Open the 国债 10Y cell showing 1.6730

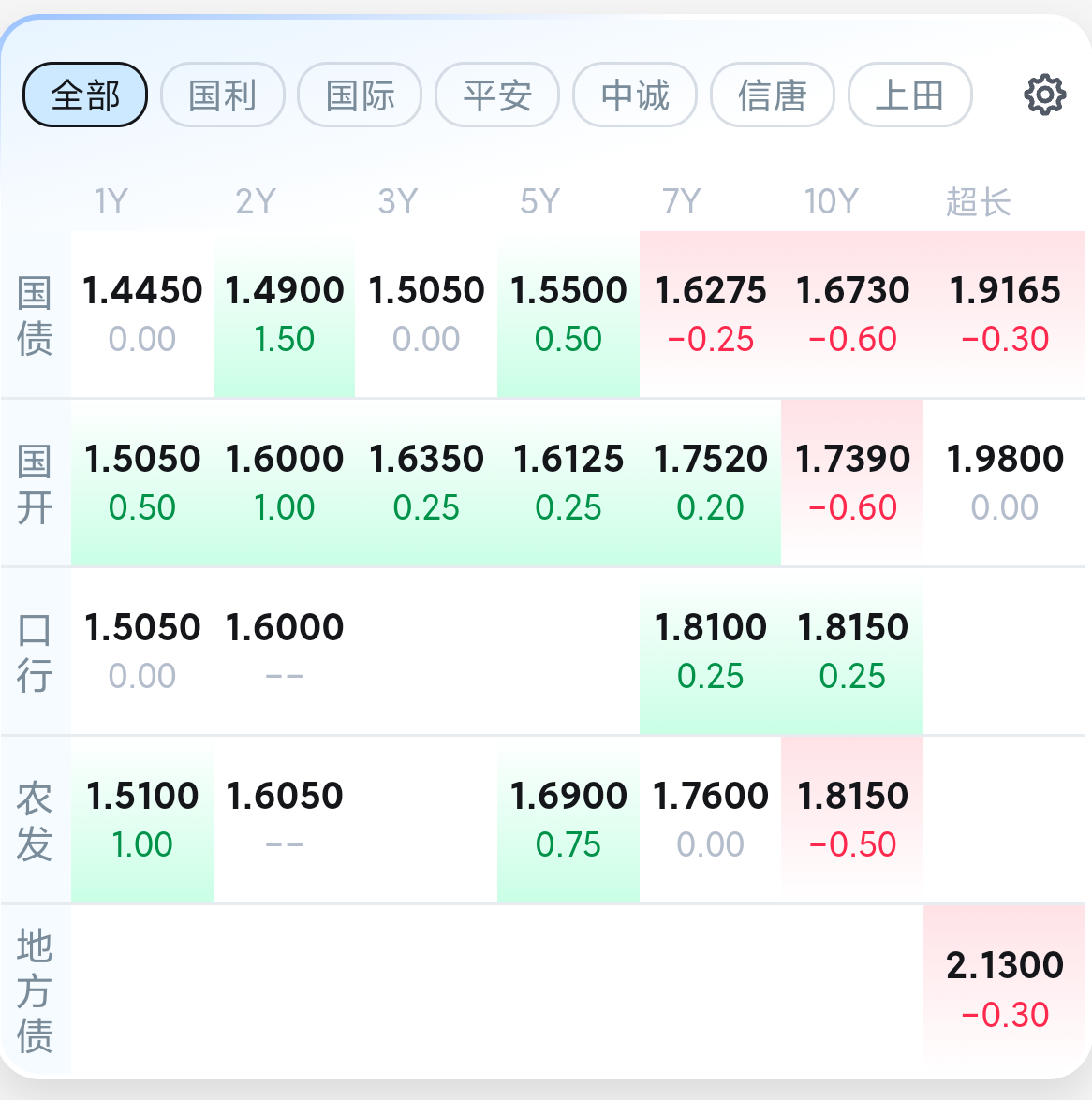click(x=852, y=315)
